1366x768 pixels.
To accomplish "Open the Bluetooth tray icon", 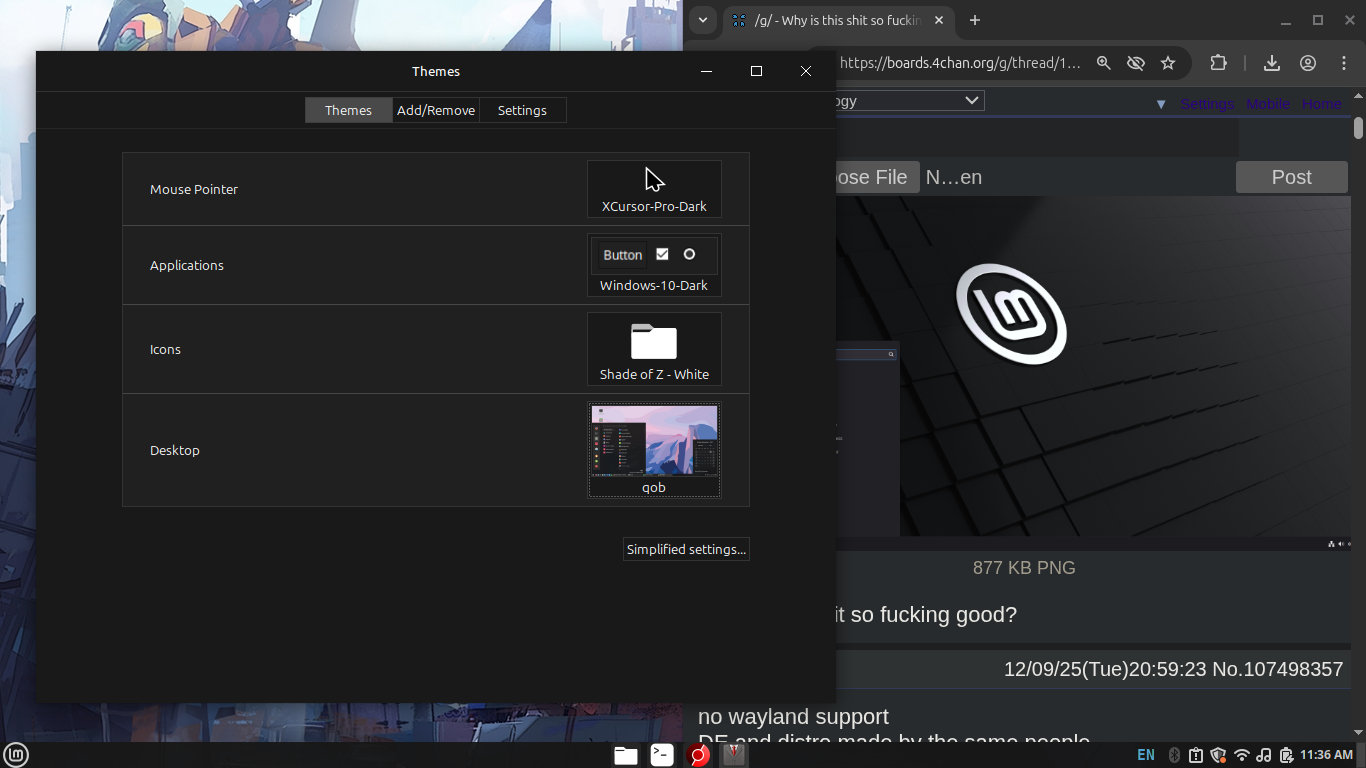I will (1175, 755).
